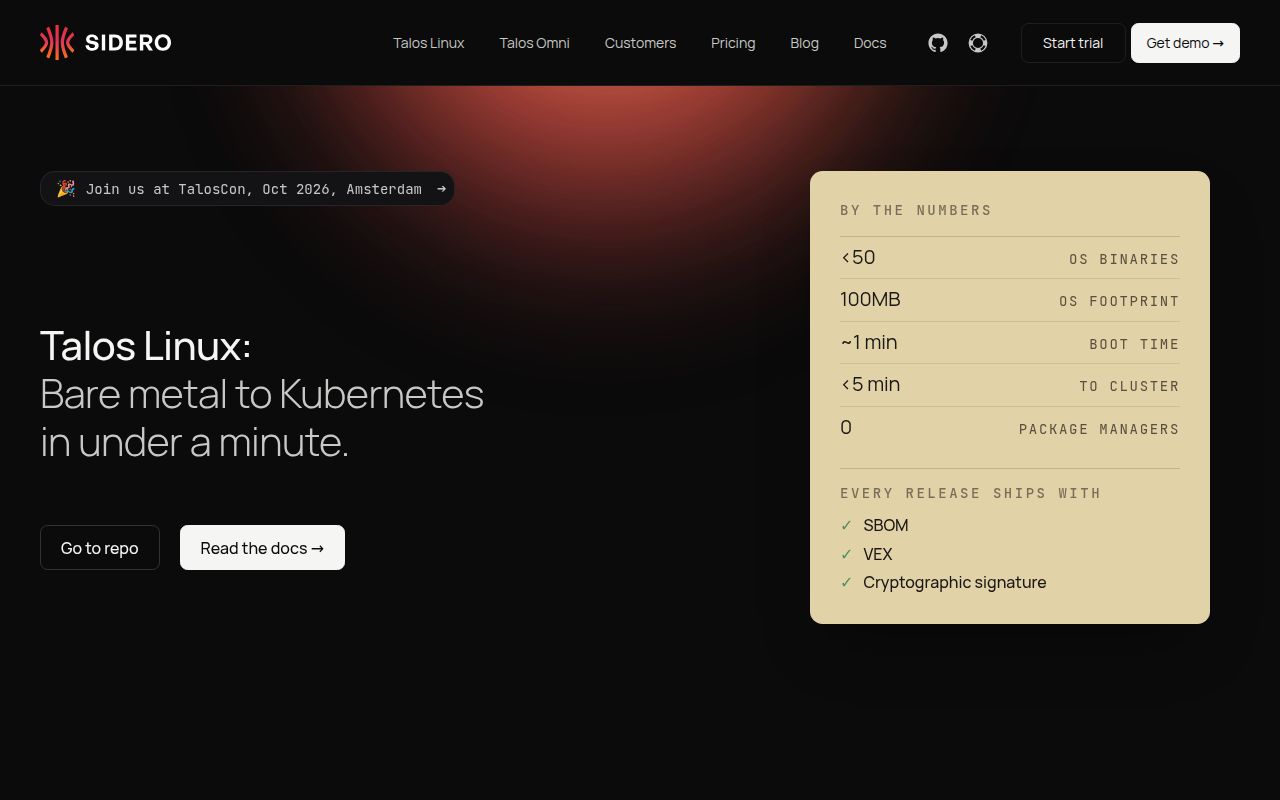This screenshot has width=1280, height=800.
Task: Open the Talos Linux menu item
Action: coord(428,43)
